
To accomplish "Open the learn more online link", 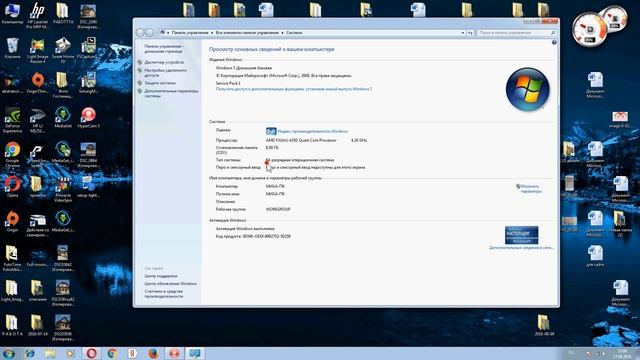I will (x=521, y=248).
